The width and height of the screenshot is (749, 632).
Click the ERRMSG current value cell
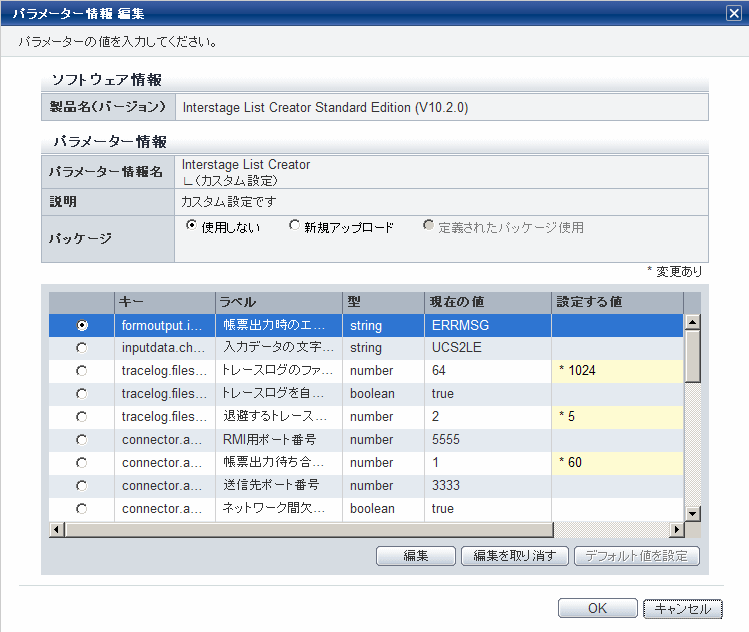(488, 325)
